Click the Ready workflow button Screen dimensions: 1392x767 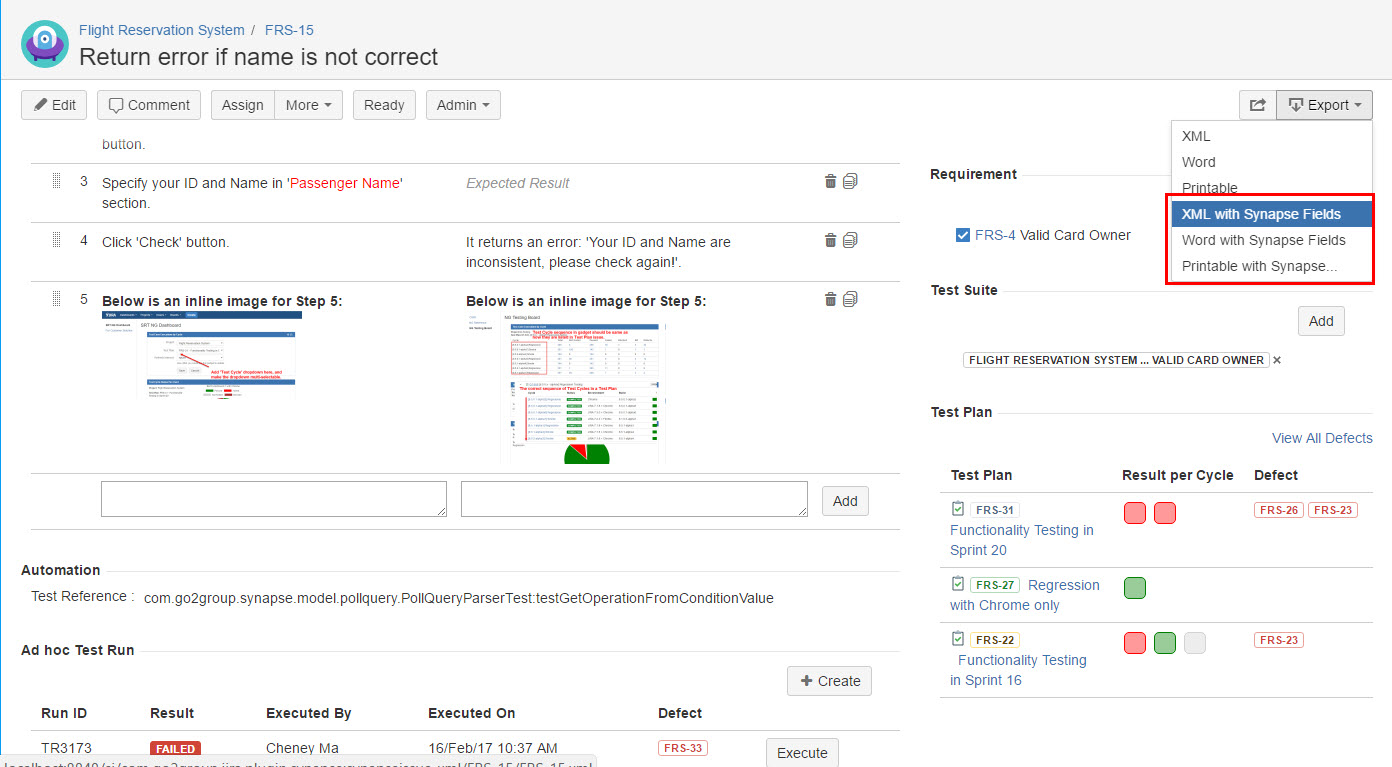click(x=384, y=105)
